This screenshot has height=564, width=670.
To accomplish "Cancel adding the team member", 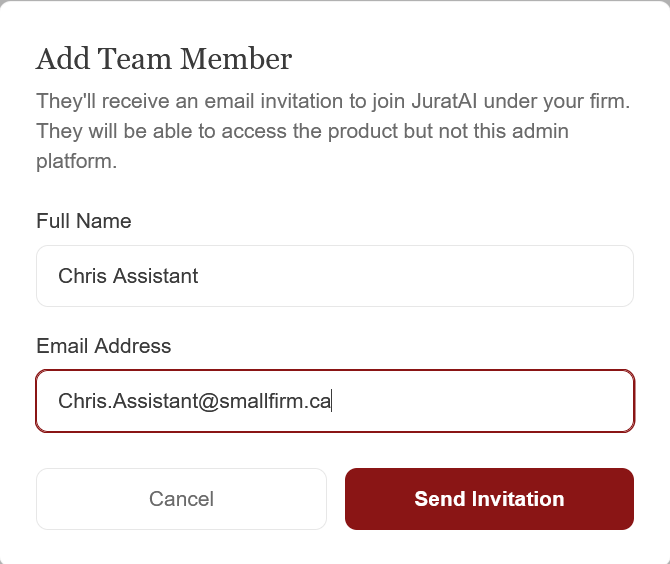I will pos(181,499).
